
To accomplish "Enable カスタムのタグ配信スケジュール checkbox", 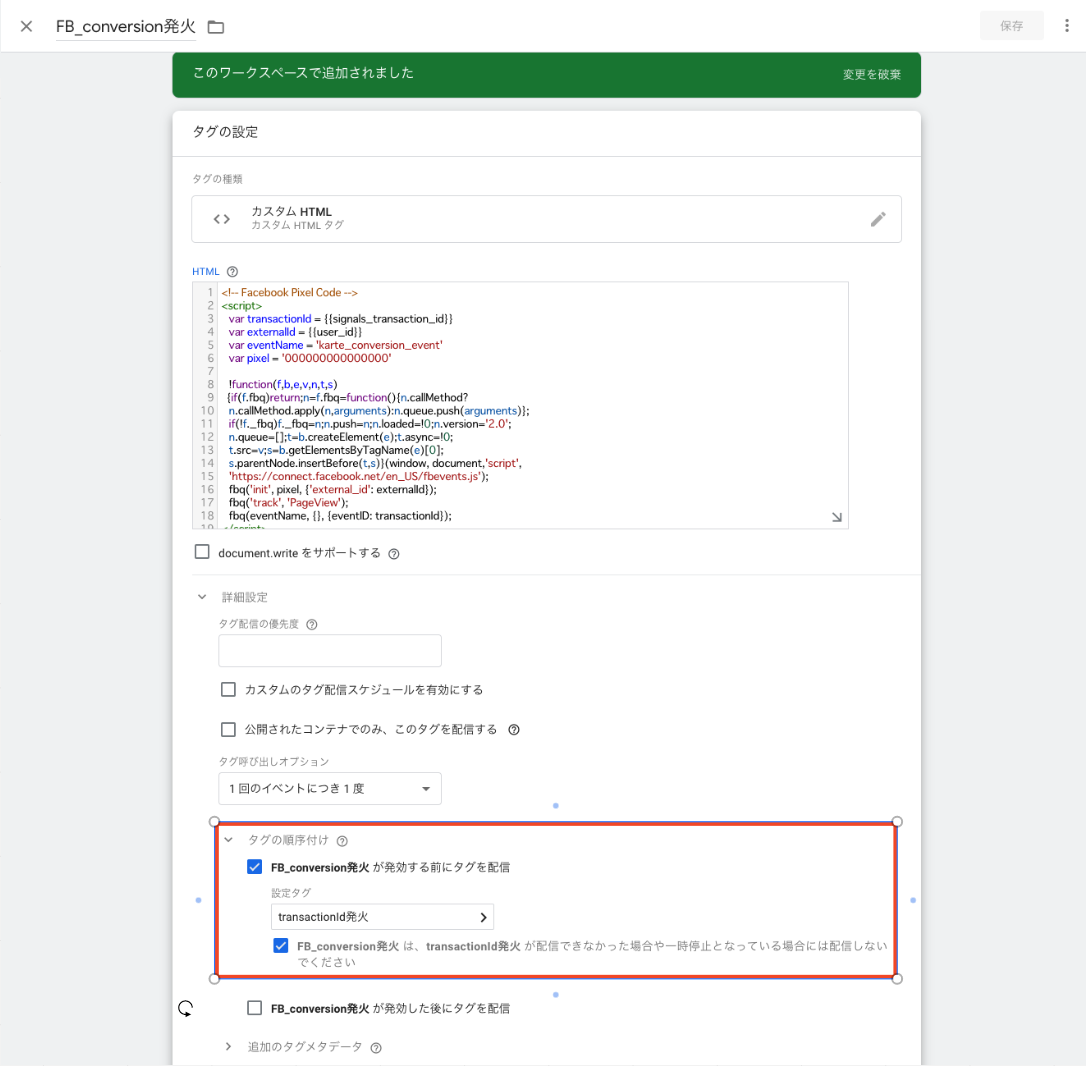I will pyautogui.click(x=228, y=689).
